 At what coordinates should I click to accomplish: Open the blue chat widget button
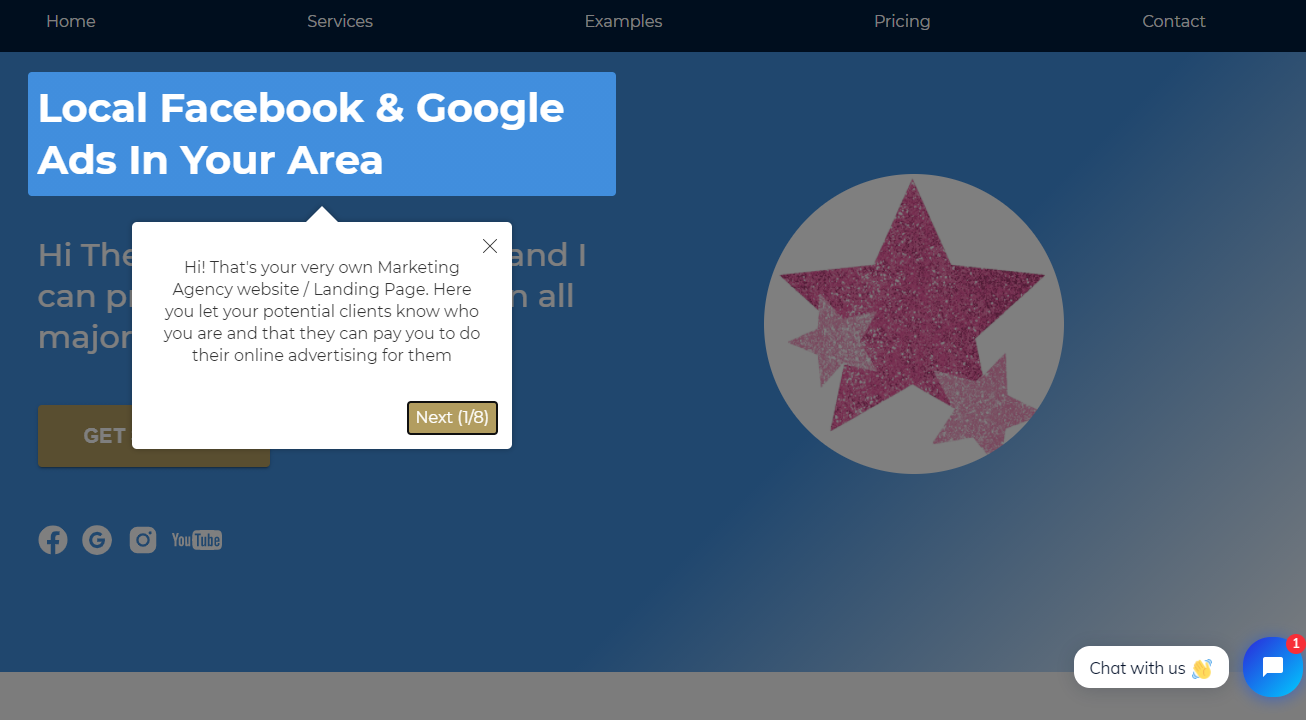pyautogui.click(x=1272, y=667)
